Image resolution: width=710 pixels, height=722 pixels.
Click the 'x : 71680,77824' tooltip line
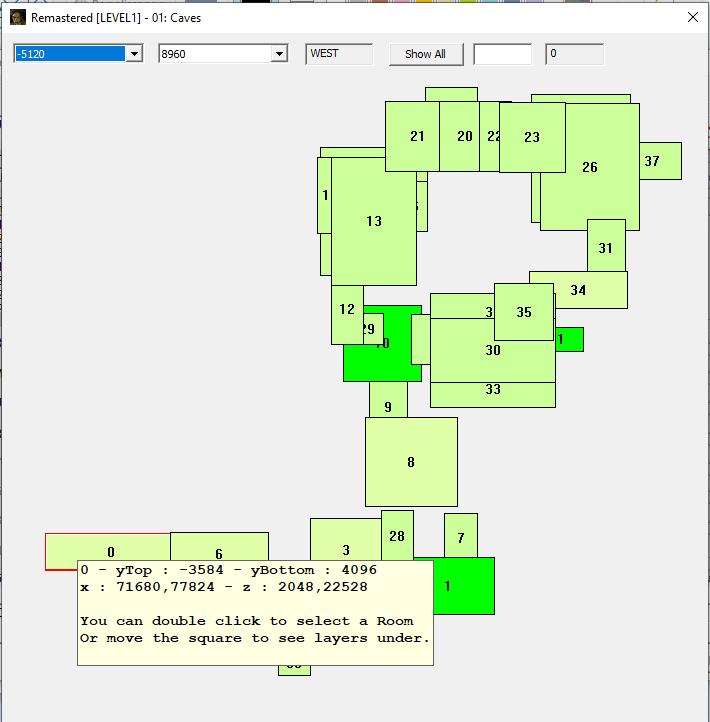pos(224,587)
